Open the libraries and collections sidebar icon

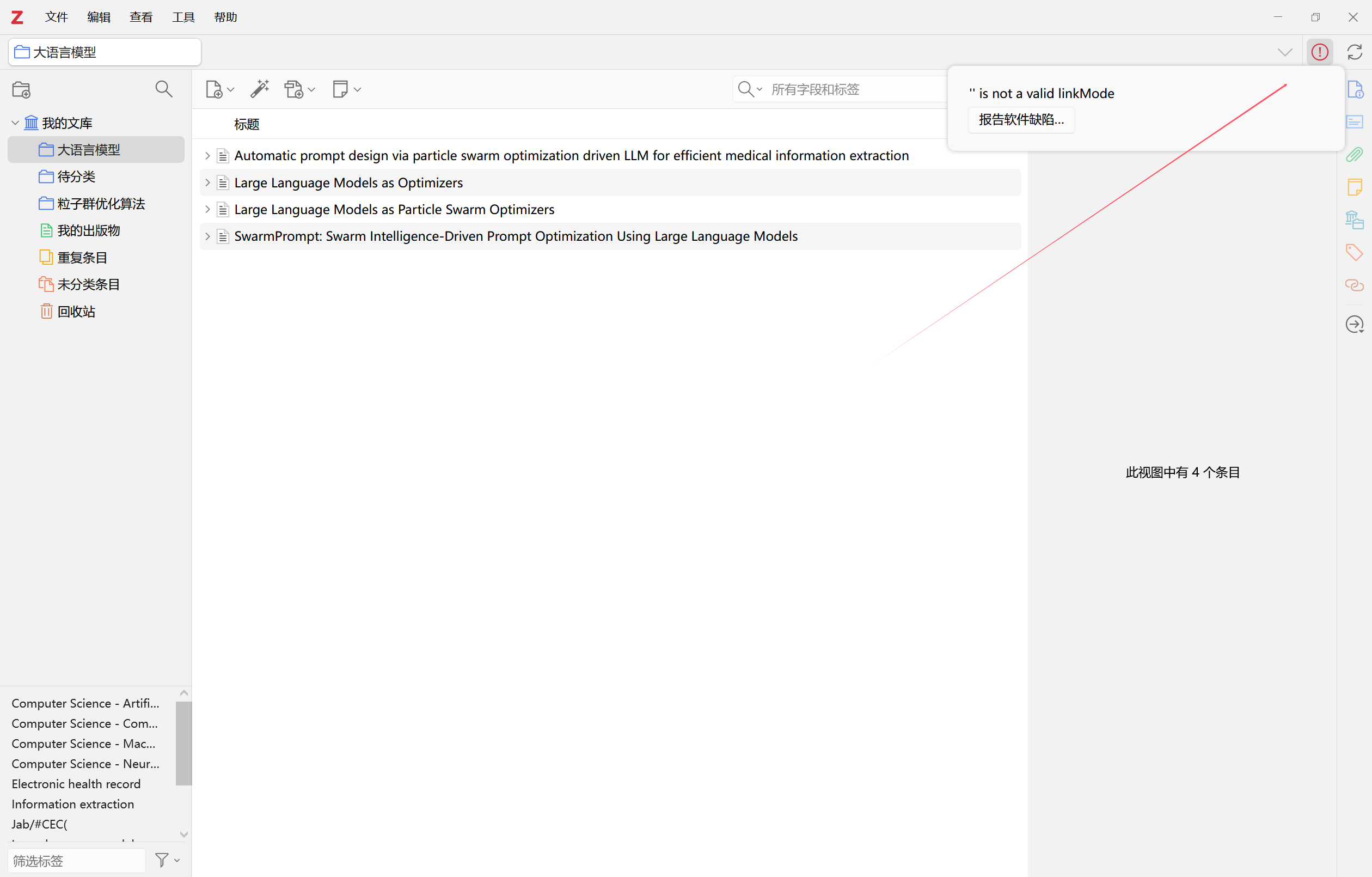1355,220
